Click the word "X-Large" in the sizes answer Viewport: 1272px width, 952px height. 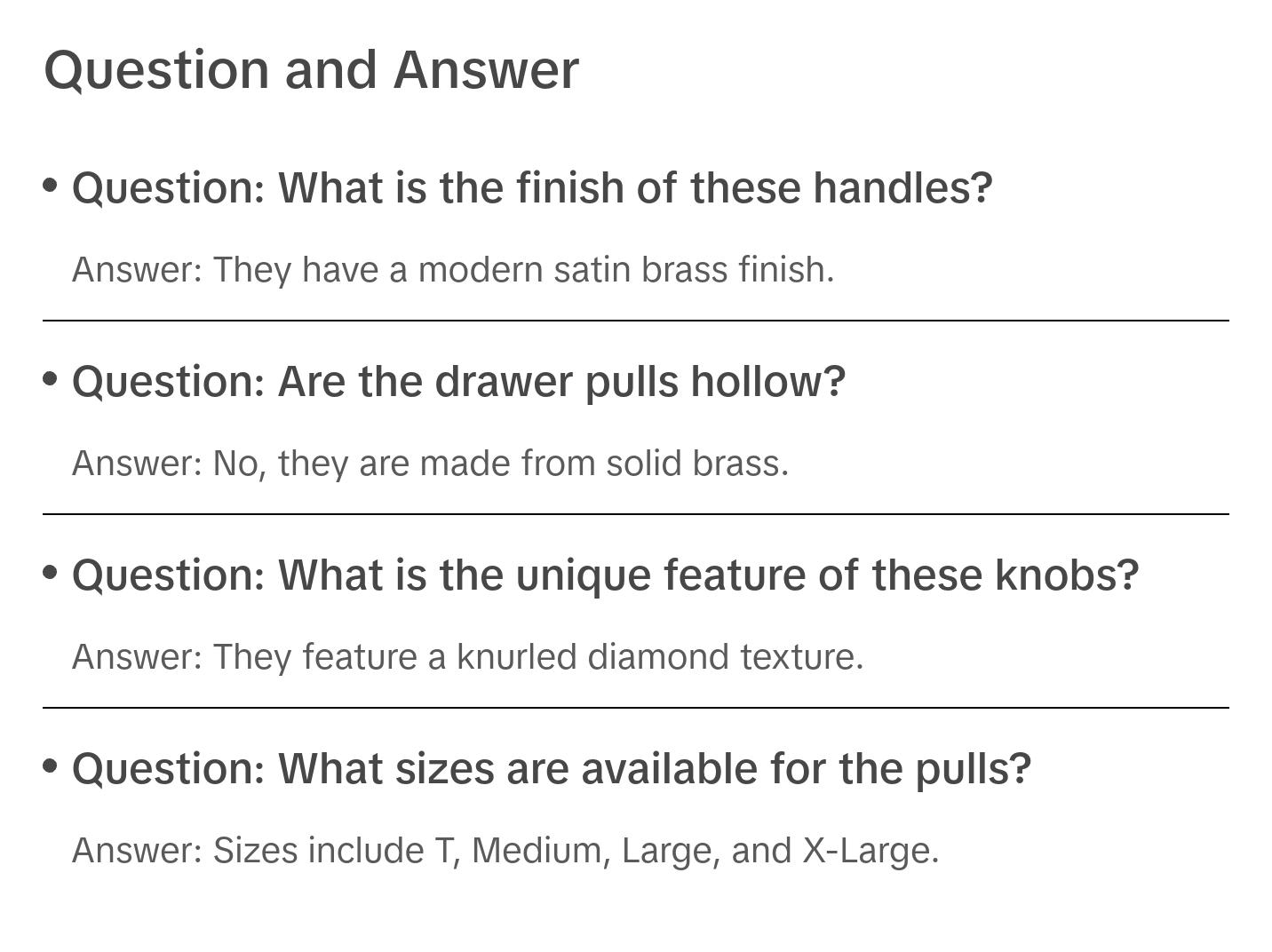tap(870, 850)
